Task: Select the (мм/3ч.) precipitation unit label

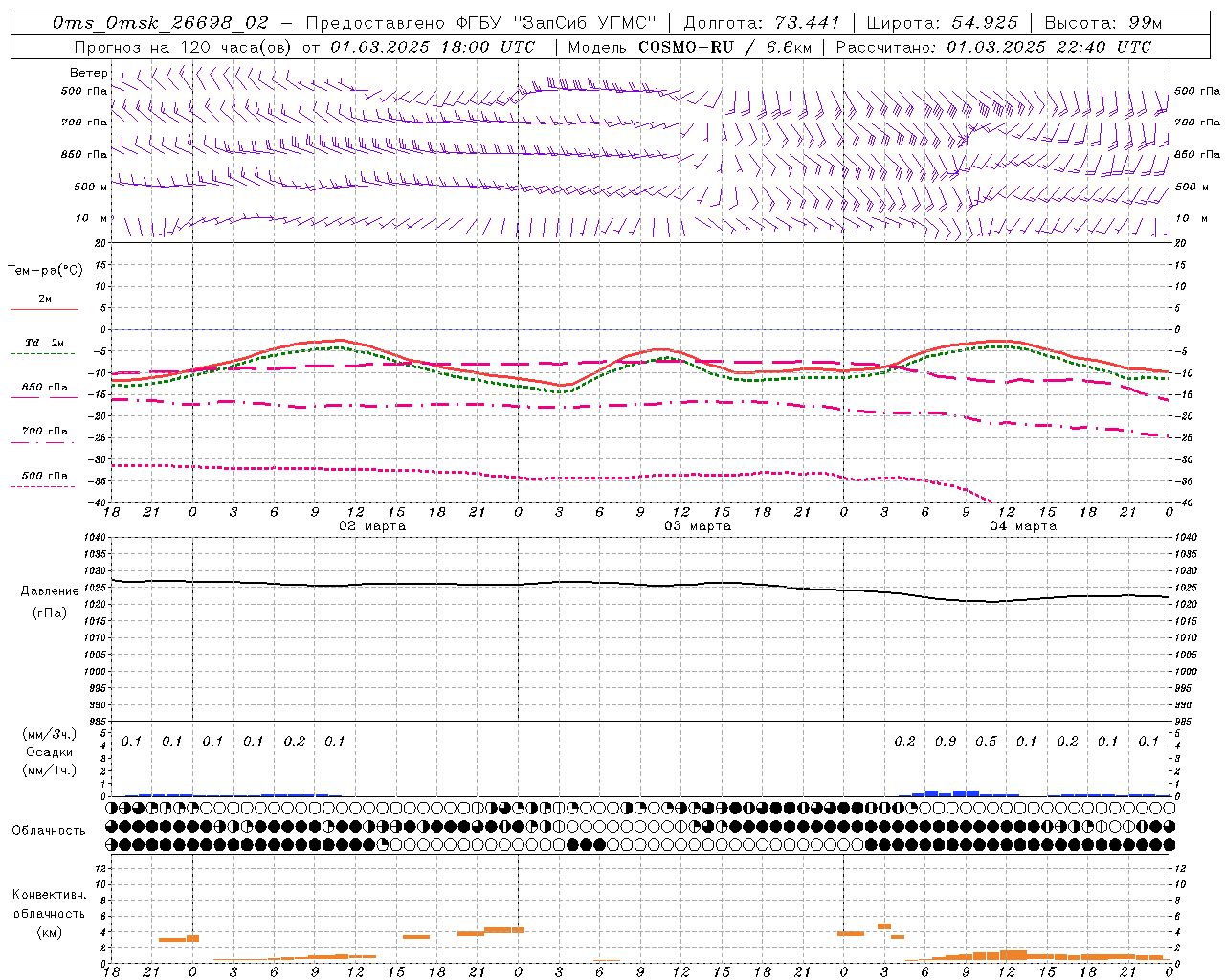Action: click(x=49, y=734)
